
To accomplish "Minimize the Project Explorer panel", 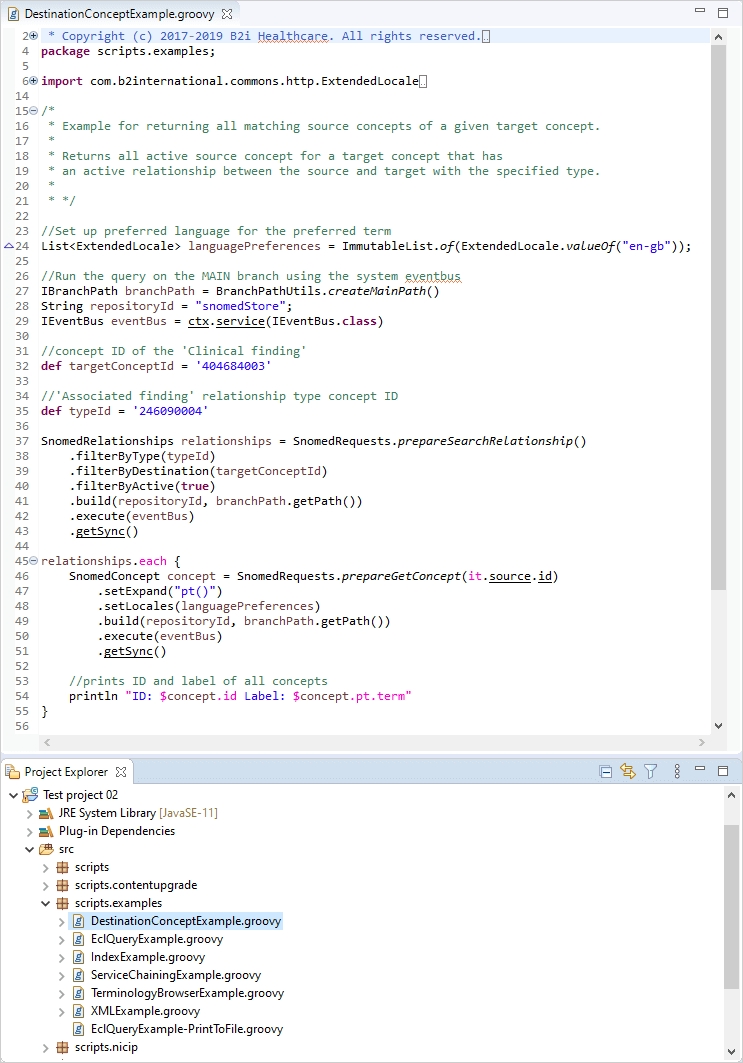I will [x=701, y=771].
